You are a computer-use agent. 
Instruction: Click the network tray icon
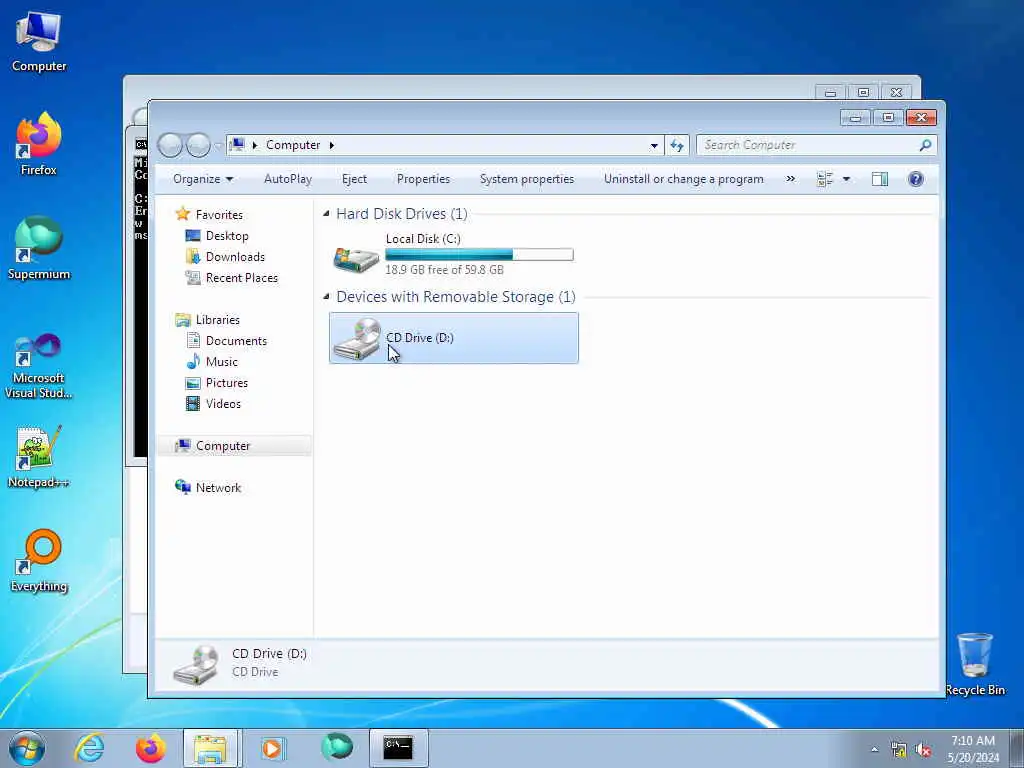coord(899,750)
